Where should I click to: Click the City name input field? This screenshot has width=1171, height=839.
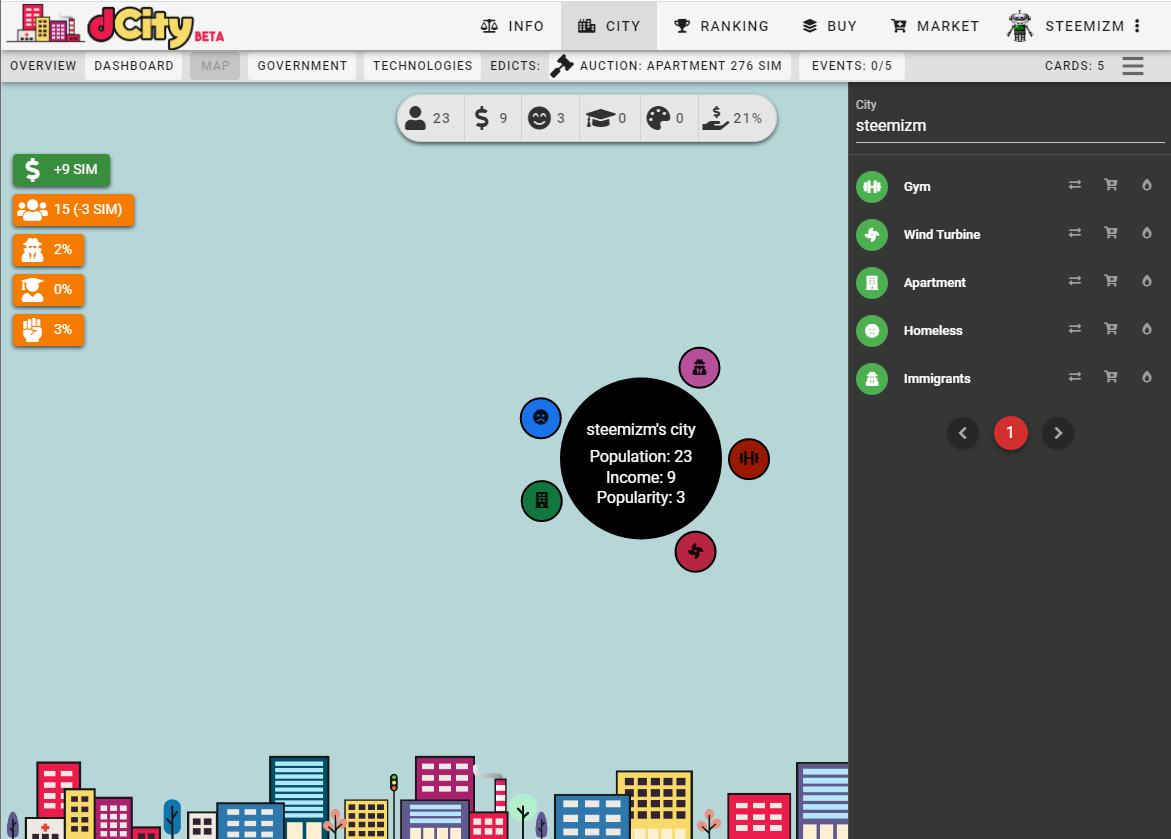pos(1009,127)
